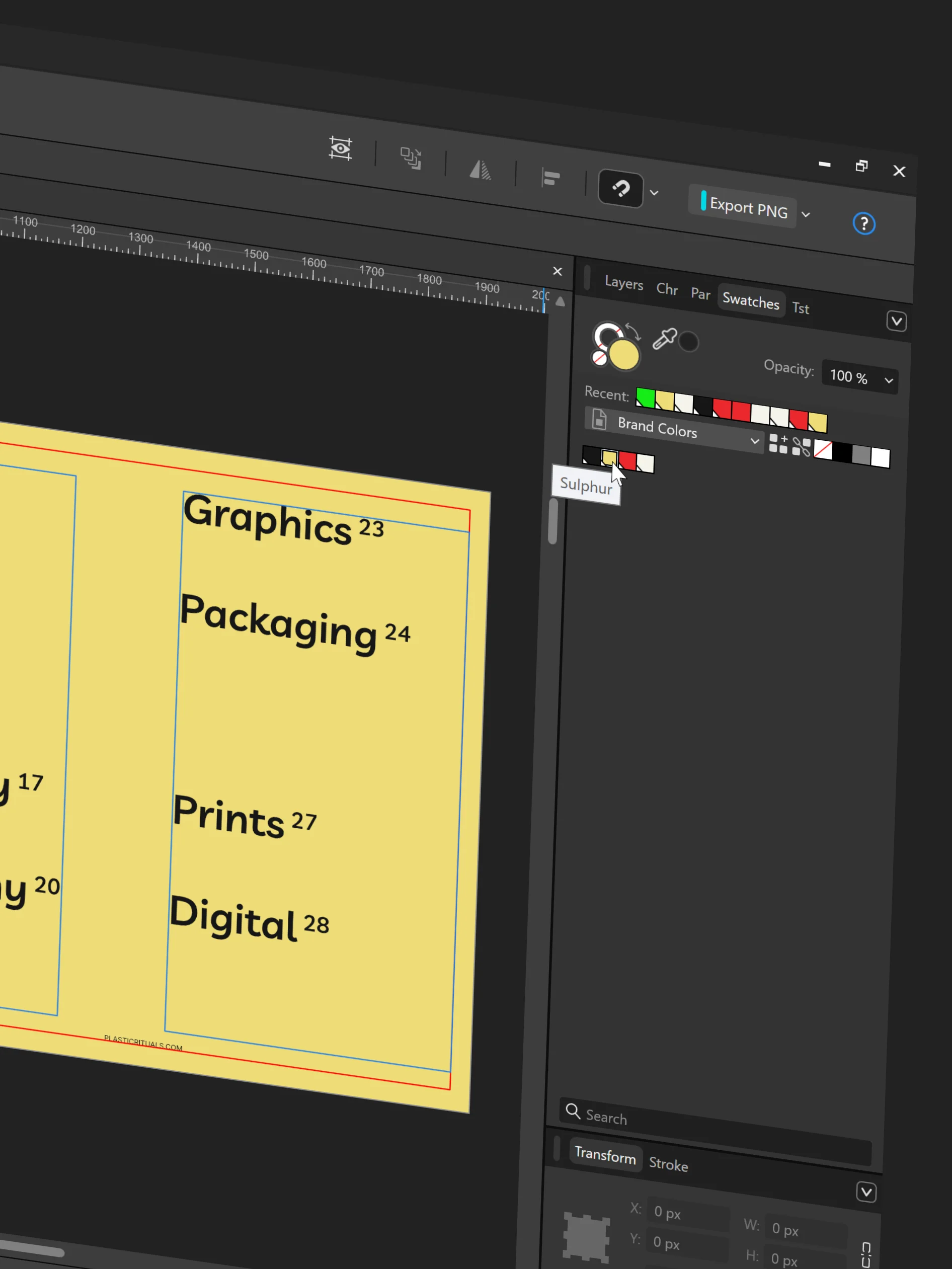Screen dimensions: 952x1269
Task: Click the preview mode eye icon in the toolbar
Action: point(340,148)
